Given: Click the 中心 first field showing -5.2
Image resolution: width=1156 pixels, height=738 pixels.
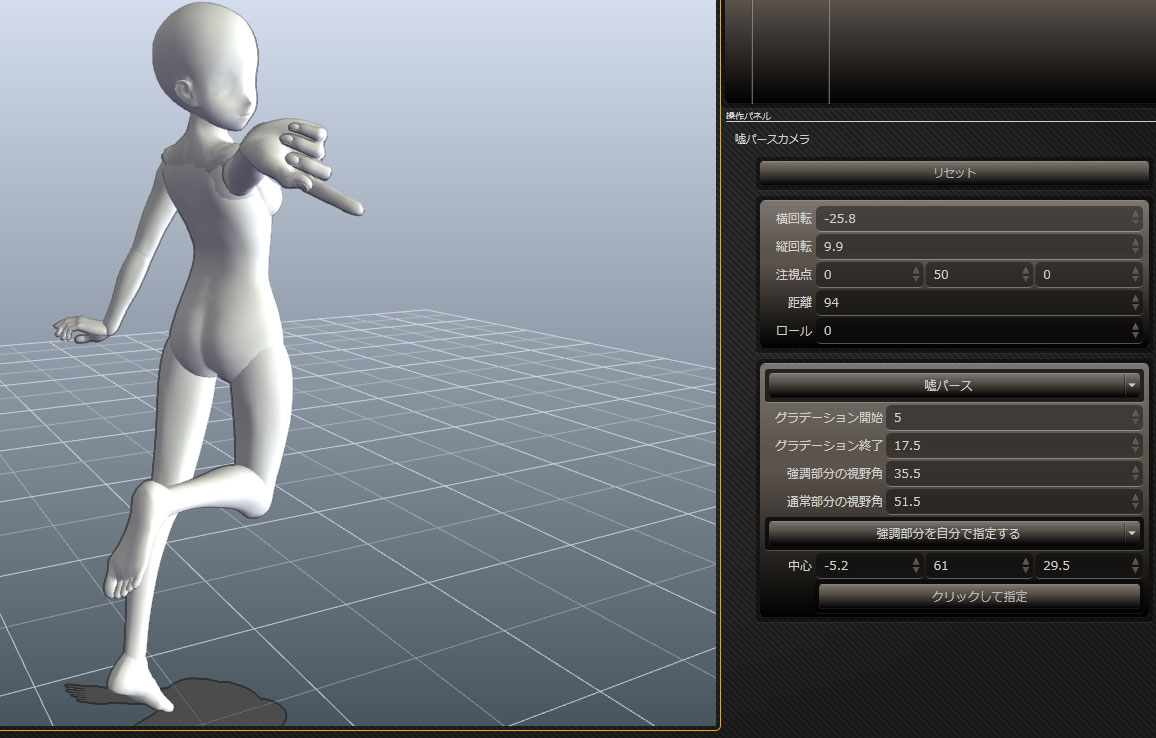Looking at the screenshot, I should click(x=862, y=566).
